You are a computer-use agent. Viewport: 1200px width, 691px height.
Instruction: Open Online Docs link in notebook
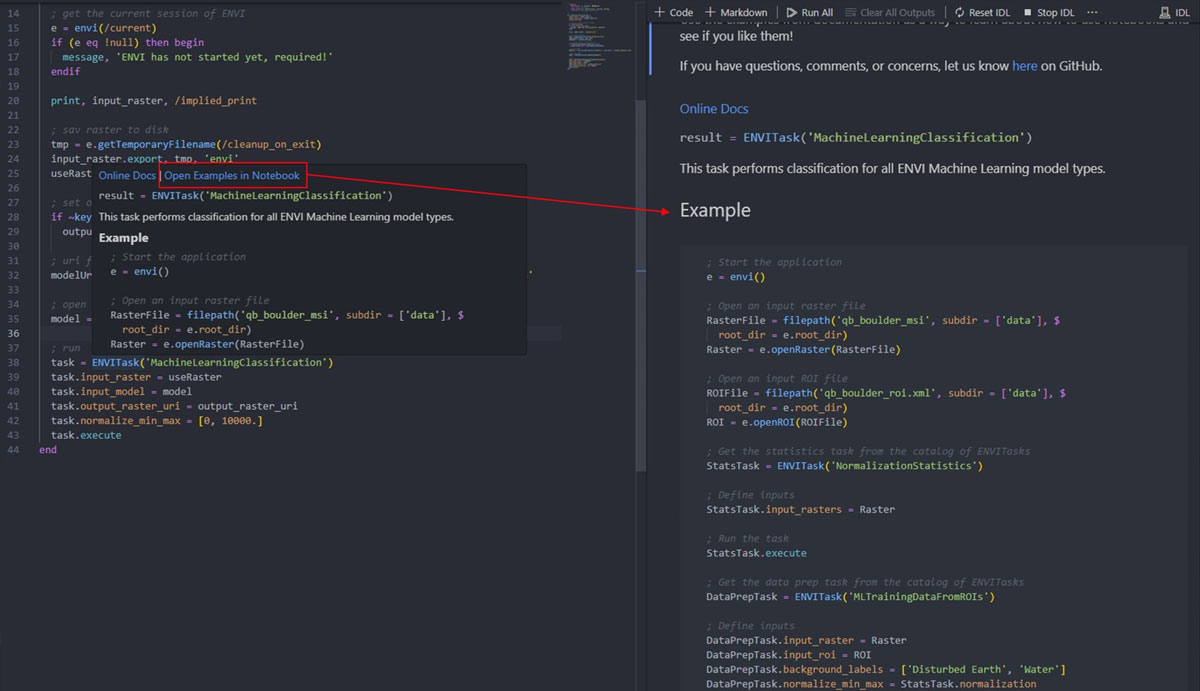click(714, 109)
